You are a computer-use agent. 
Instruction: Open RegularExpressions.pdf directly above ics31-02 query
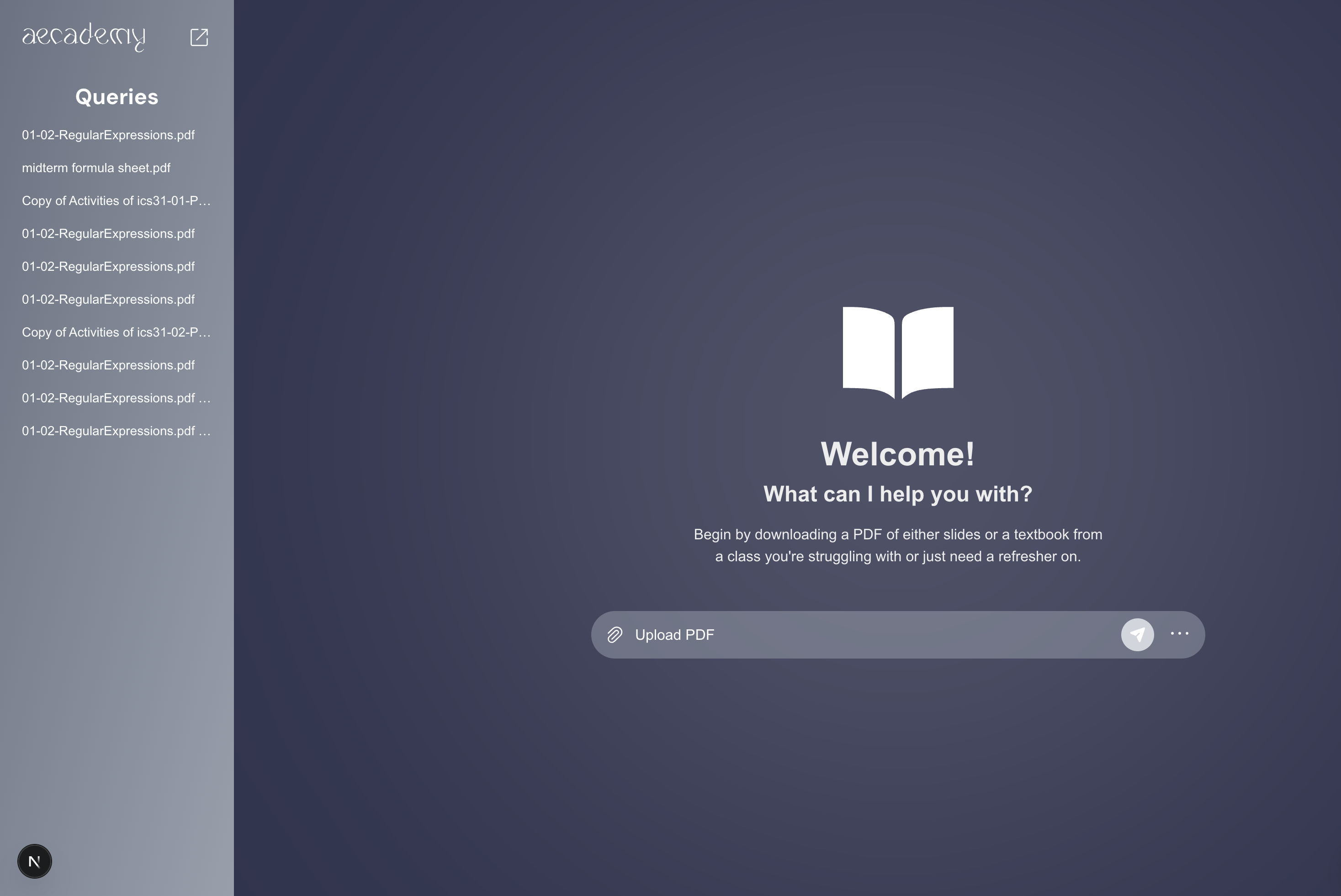(108, 300)
